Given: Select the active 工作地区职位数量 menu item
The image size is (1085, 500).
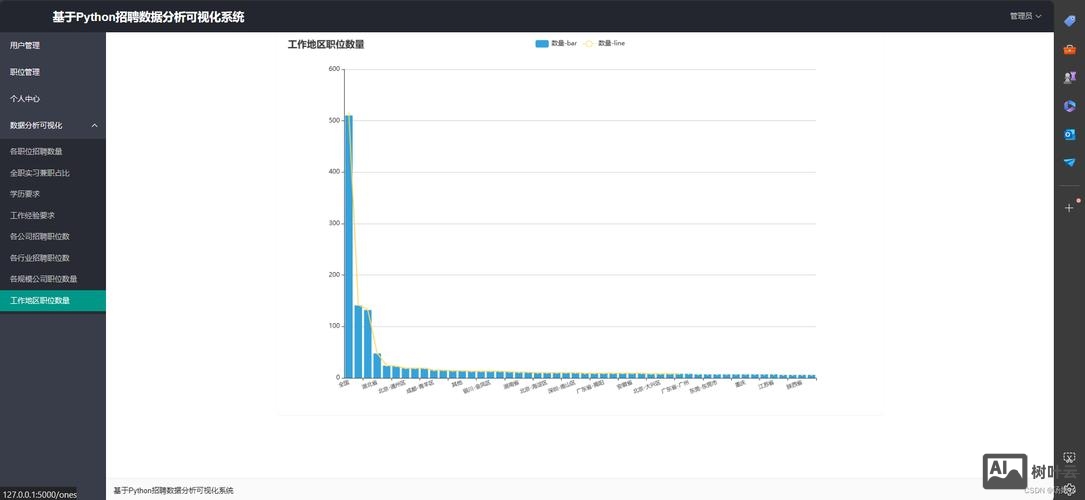Looking at the screenshot, I should click(x=53, y=301).
